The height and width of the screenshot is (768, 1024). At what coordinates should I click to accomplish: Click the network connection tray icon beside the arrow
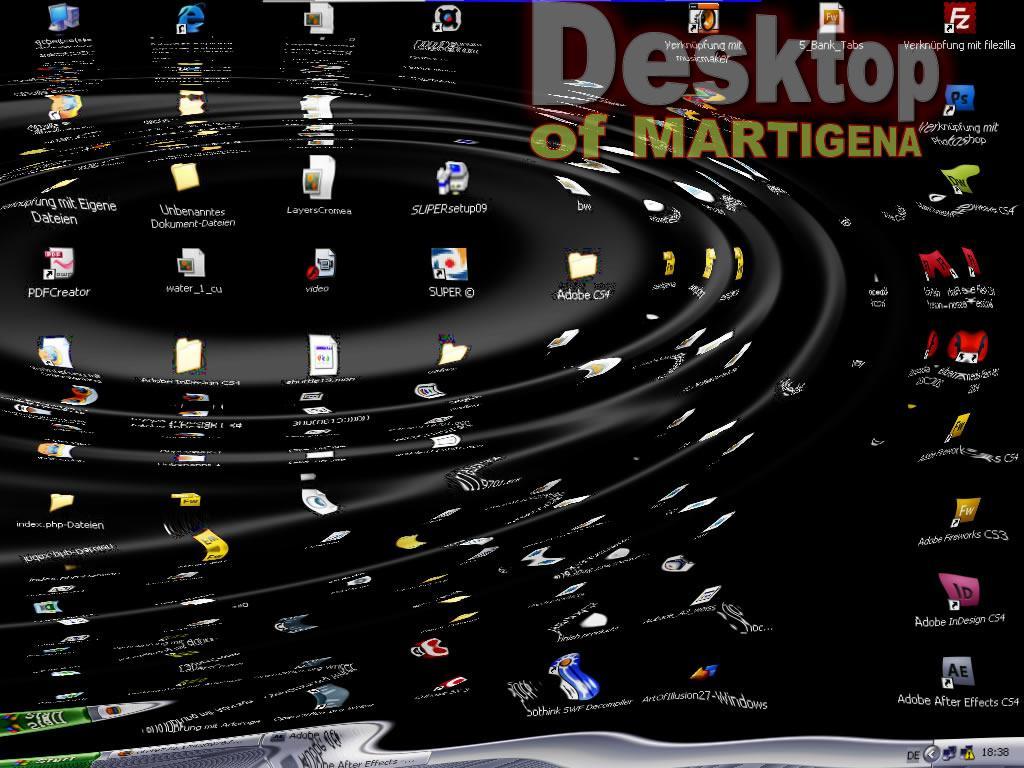point(951,754)
